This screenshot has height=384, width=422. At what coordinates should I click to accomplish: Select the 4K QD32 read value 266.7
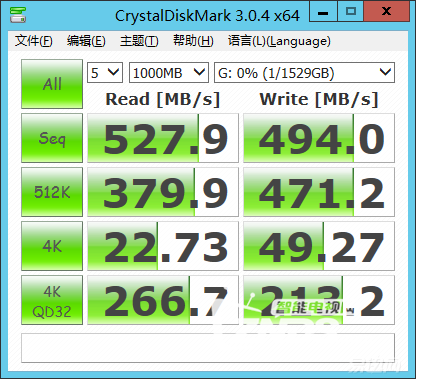point(163,300)
